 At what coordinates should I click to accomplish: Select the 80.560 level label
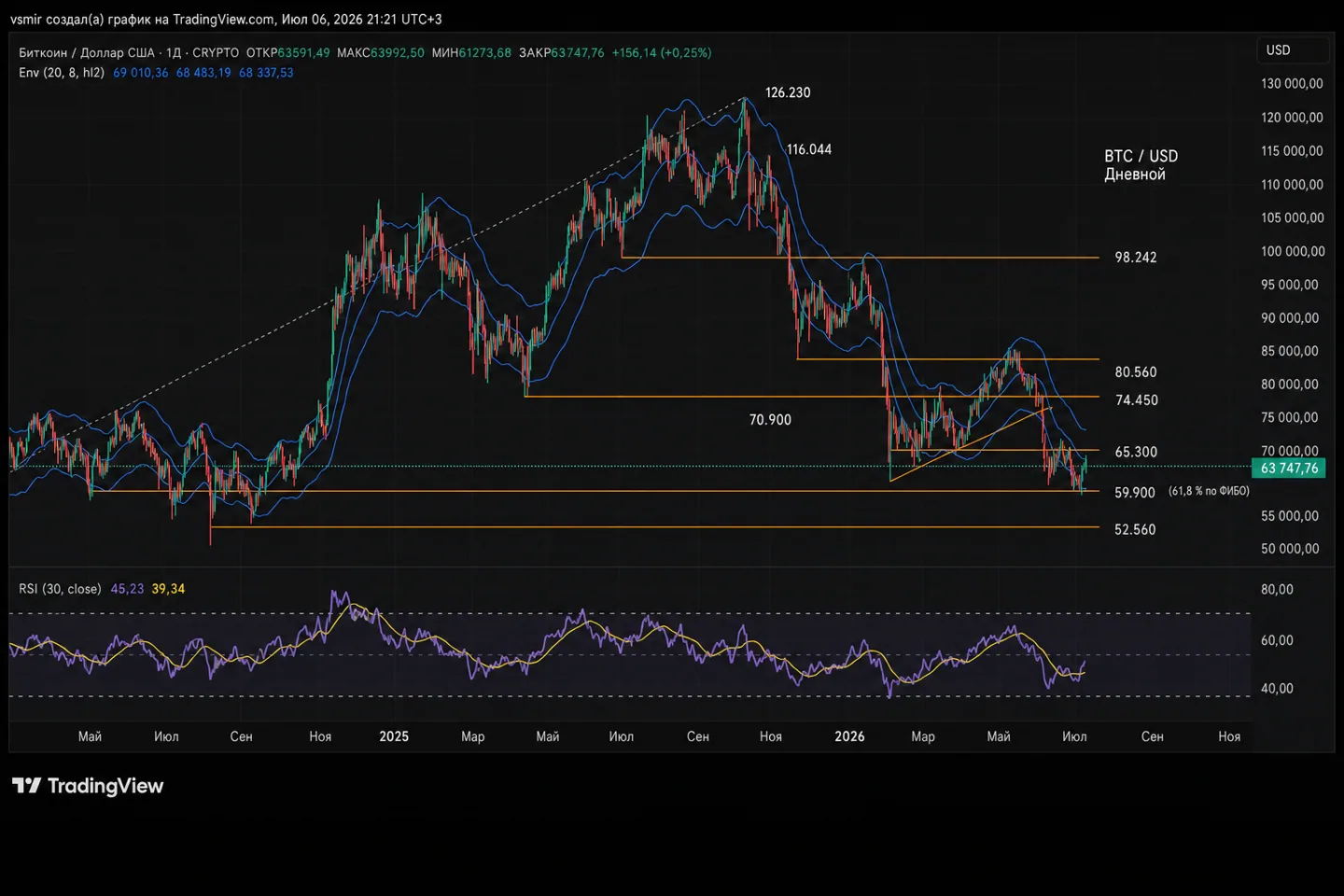(x=1136, y=372)
